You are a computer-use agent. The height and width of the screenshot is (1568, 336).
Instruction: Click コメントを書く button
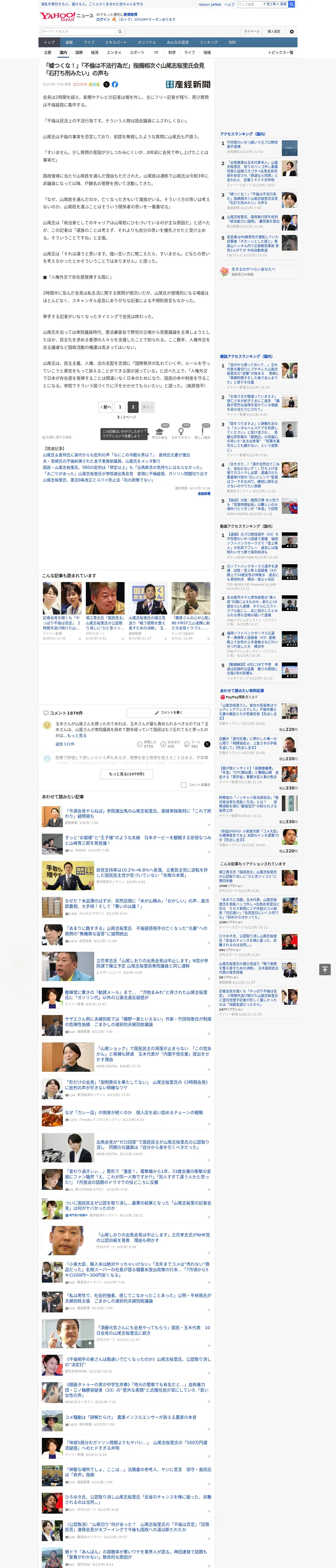point(169,712)
